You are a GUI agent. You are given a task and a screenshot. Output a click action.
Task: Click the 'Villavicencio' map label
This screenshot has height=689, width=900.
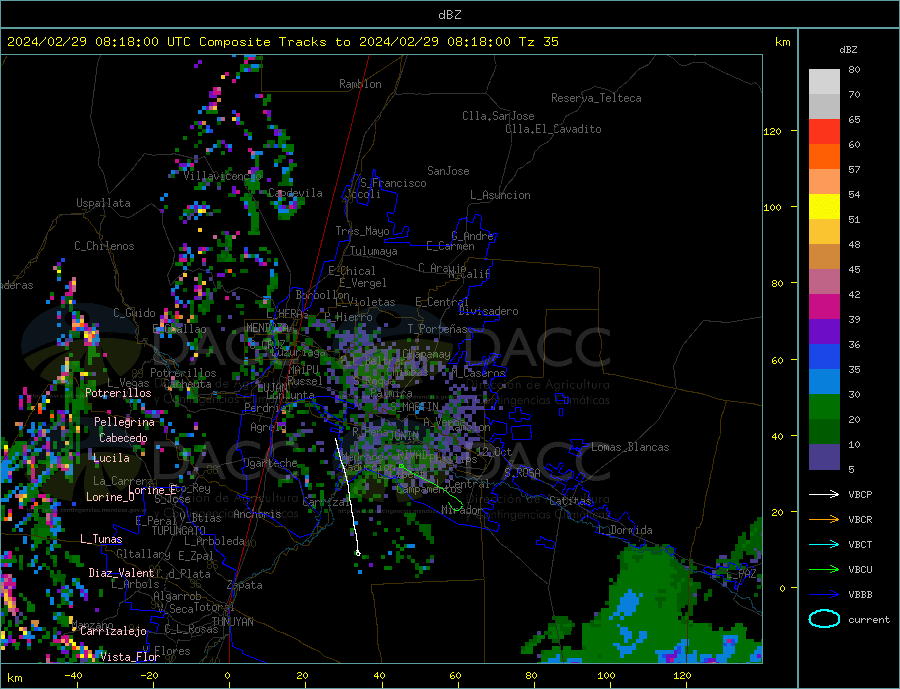(222, 176)
